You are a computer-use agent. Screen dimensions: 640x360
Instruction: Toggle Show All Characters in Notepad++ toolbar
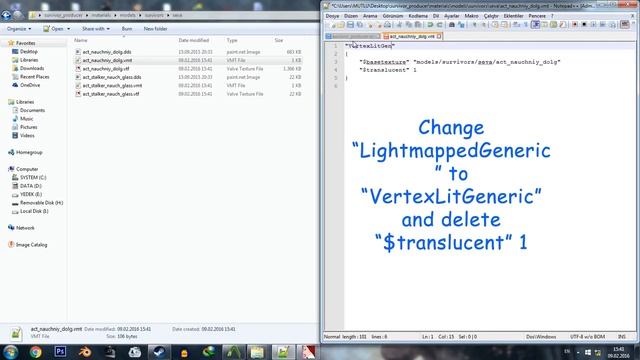click(526, 25)
